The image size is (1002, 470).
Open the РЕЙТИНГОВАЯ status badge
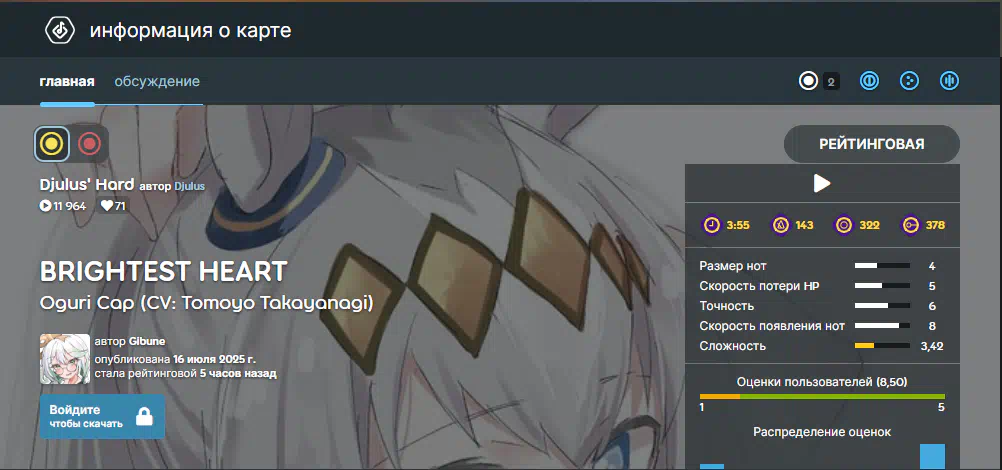(872, 144)
